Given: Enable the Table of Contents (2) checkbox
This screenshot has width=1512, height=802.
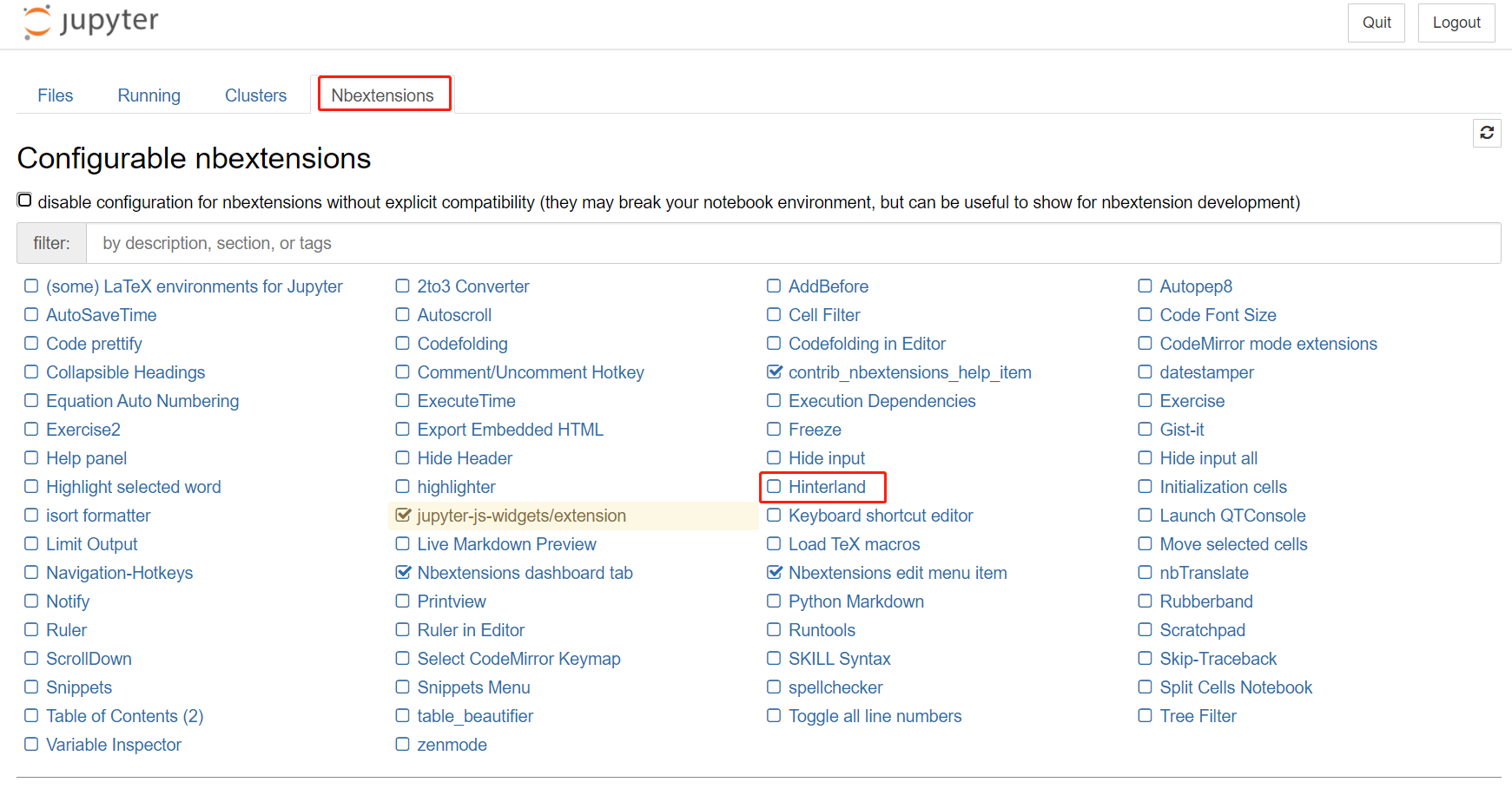Looking at the screenshot, I should click(x=31, y=716).
